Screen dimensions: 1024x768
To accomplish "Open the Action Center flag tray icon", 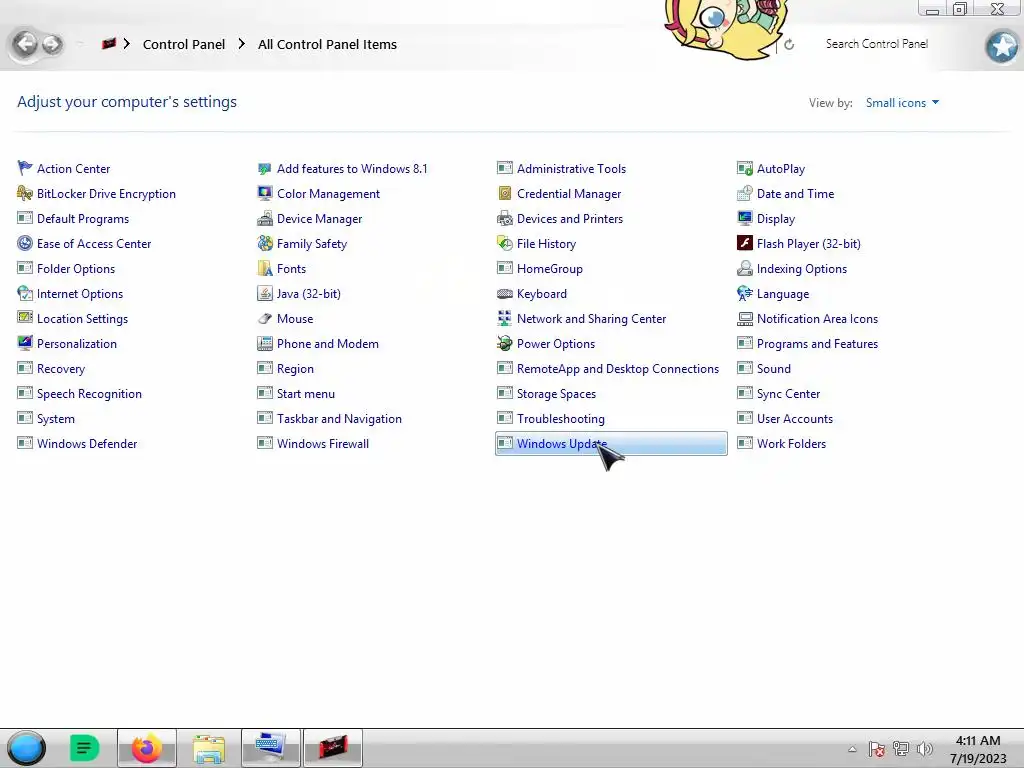I will 876,749.
